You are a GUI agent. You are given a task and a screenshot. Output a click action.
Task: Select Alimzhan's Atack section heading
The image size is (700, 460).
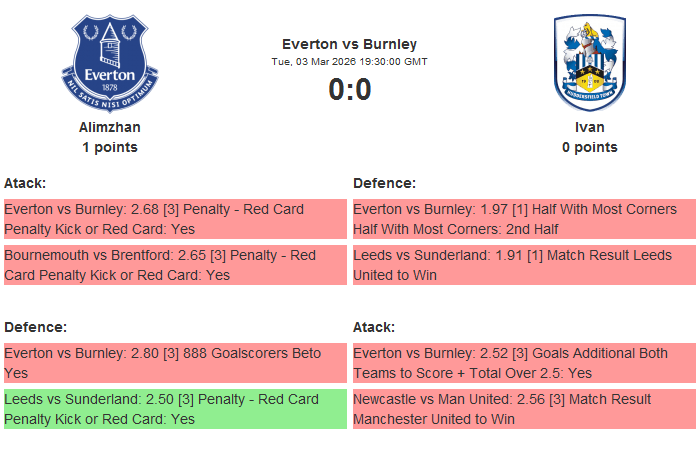point(25,183)
